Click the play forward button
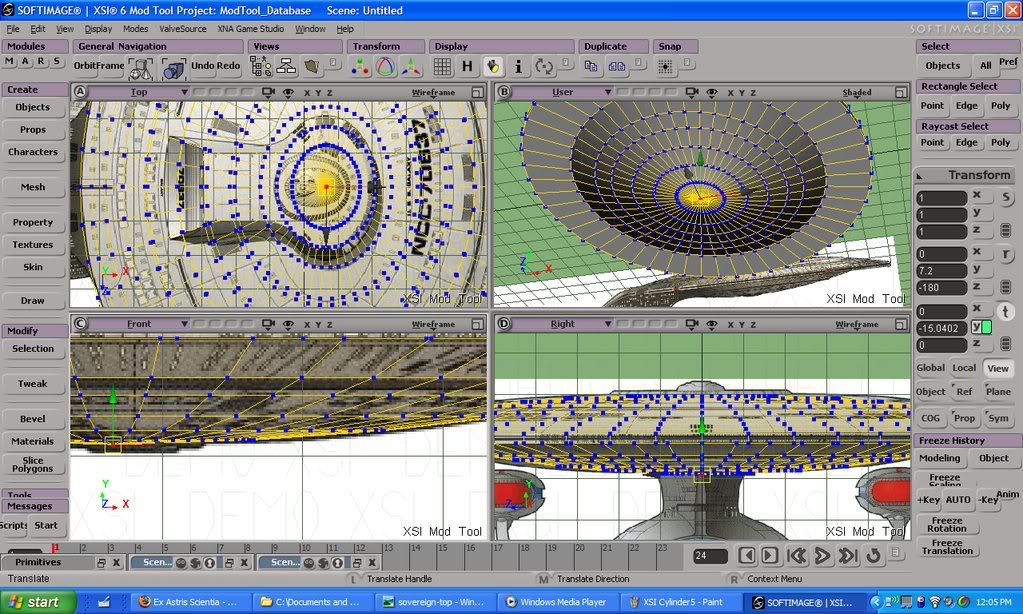The height and width of the screenshot is (614, 1023). click(x=823, y=556)
